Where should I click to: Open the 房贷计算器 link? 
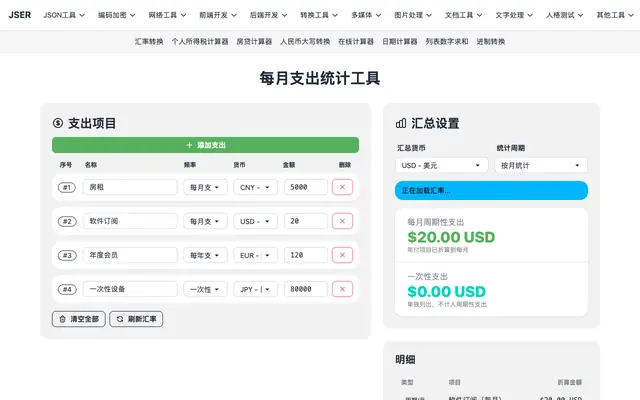coord(254,41)
